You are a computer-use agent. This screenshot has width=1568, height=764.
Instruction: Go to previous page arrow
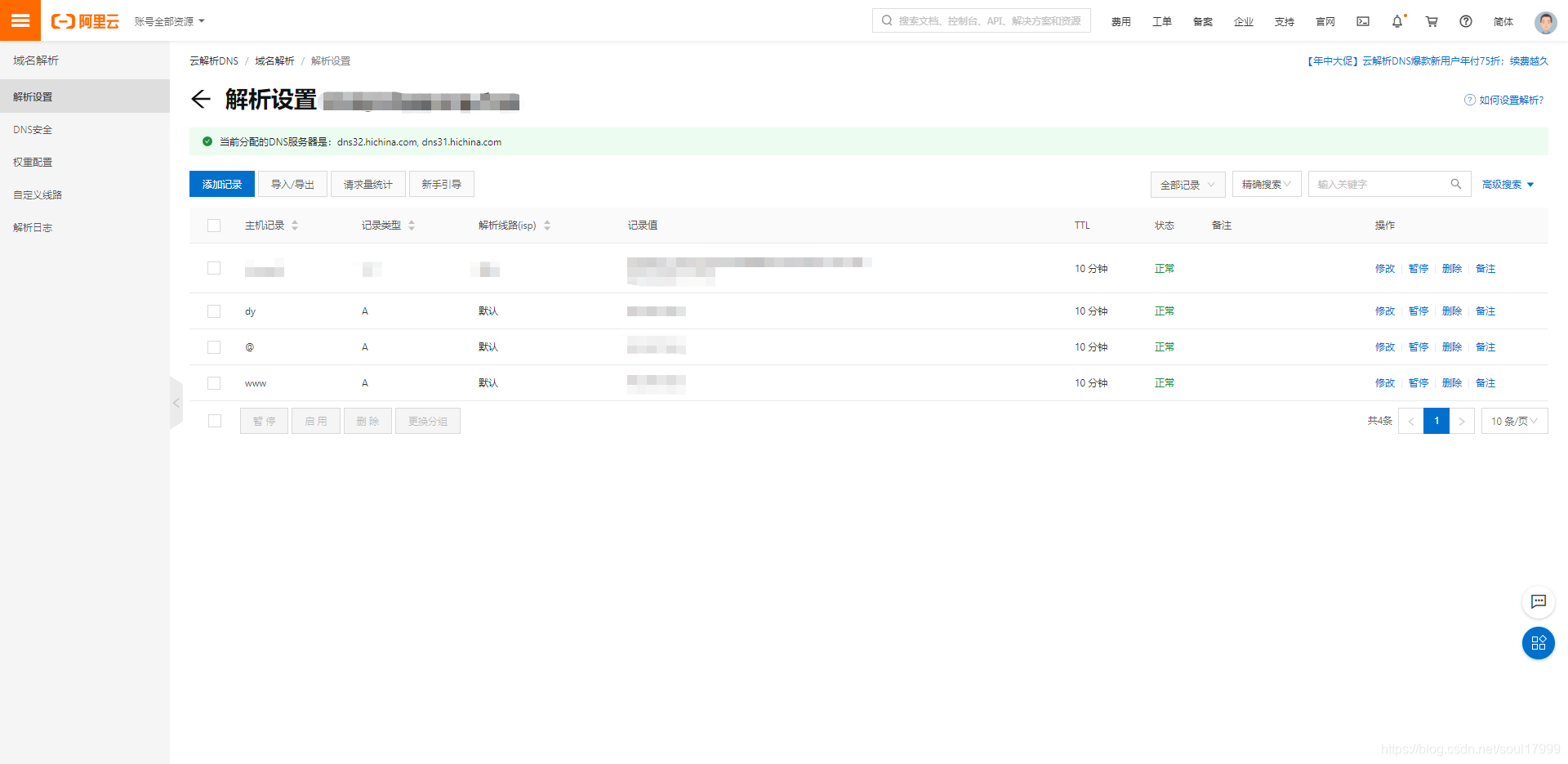point(1411,421)
